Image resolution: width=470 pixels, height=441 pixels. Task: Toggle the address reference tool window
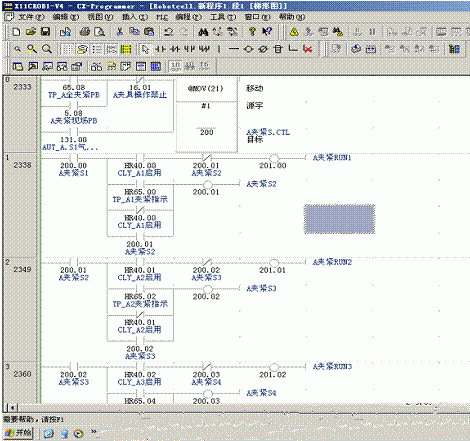click(62, 66)
